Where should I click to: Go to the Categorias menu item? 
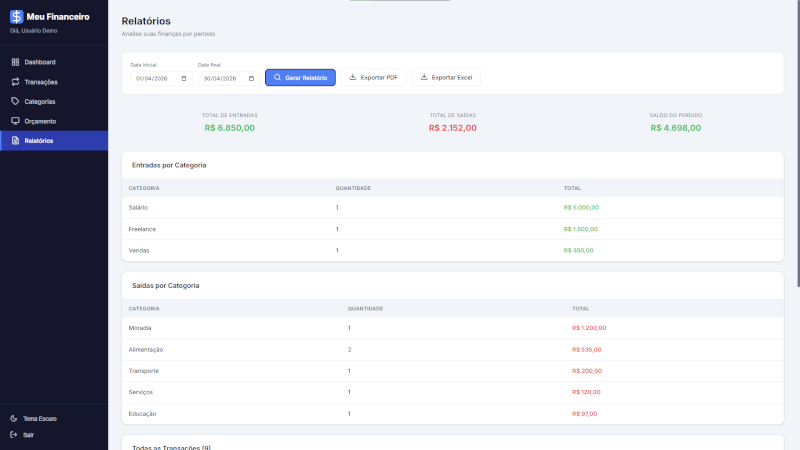[x=40, y=101]
